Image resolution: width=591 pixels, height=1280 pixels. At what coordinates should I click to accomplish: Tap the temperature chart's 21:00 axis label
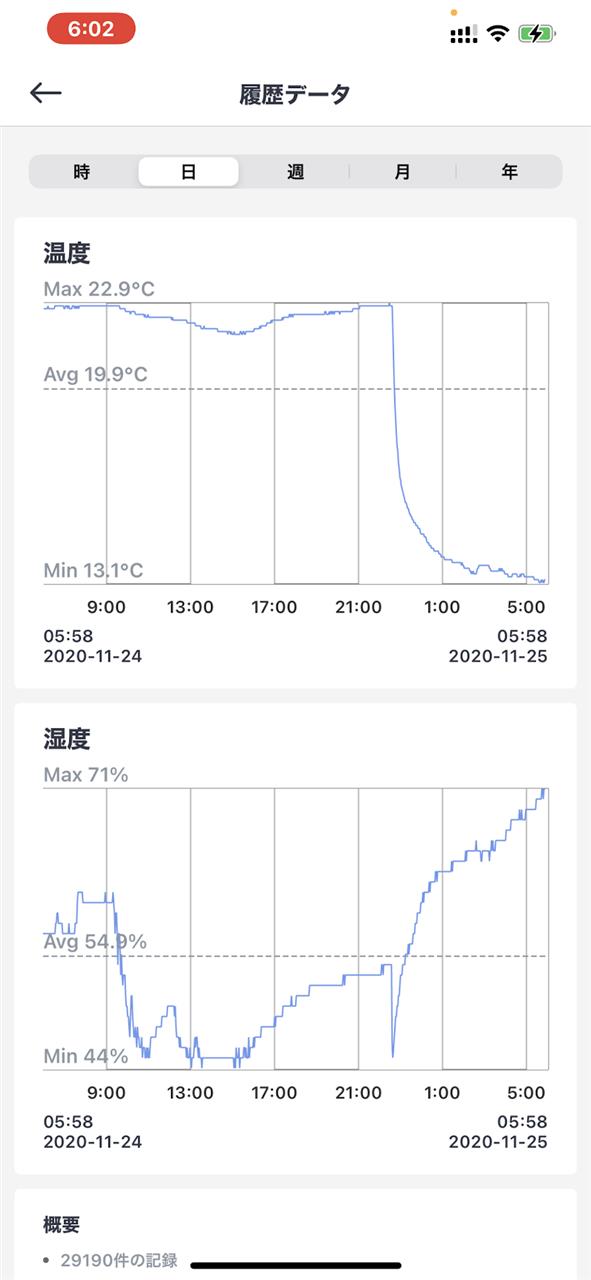pyautogui.click(x=358, y=607)
